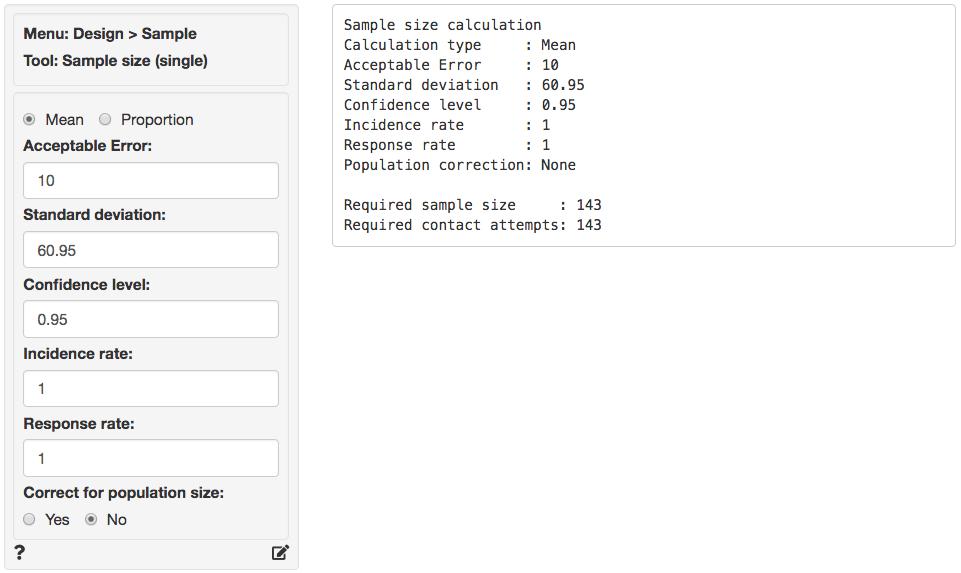Click the 'Tool: Sample size (single)' heading
This screenshot has width=961, height=573.
[x=116, y=61]
